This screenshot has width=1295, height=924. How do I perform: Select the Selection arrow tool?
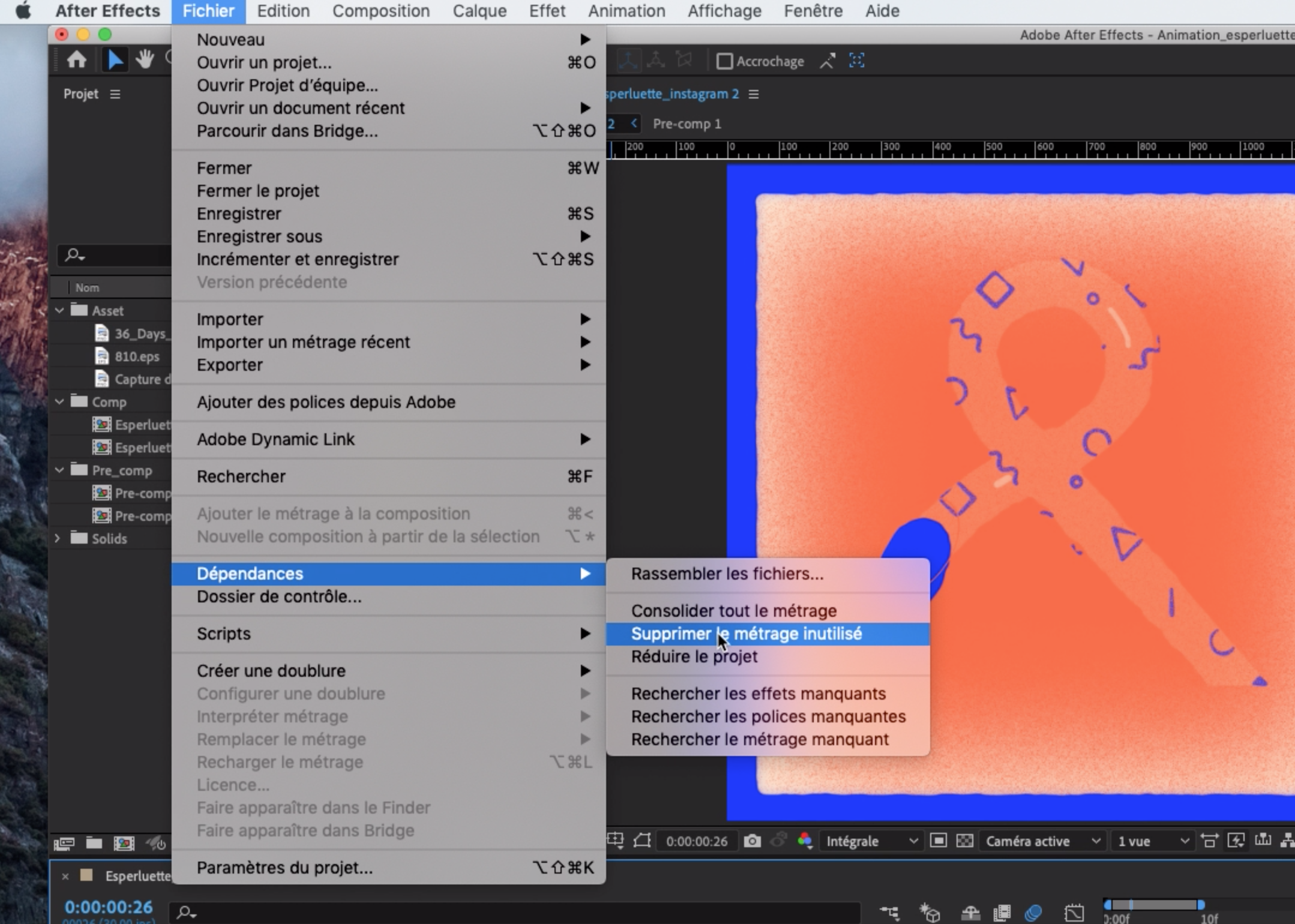[x=115, y=60]
